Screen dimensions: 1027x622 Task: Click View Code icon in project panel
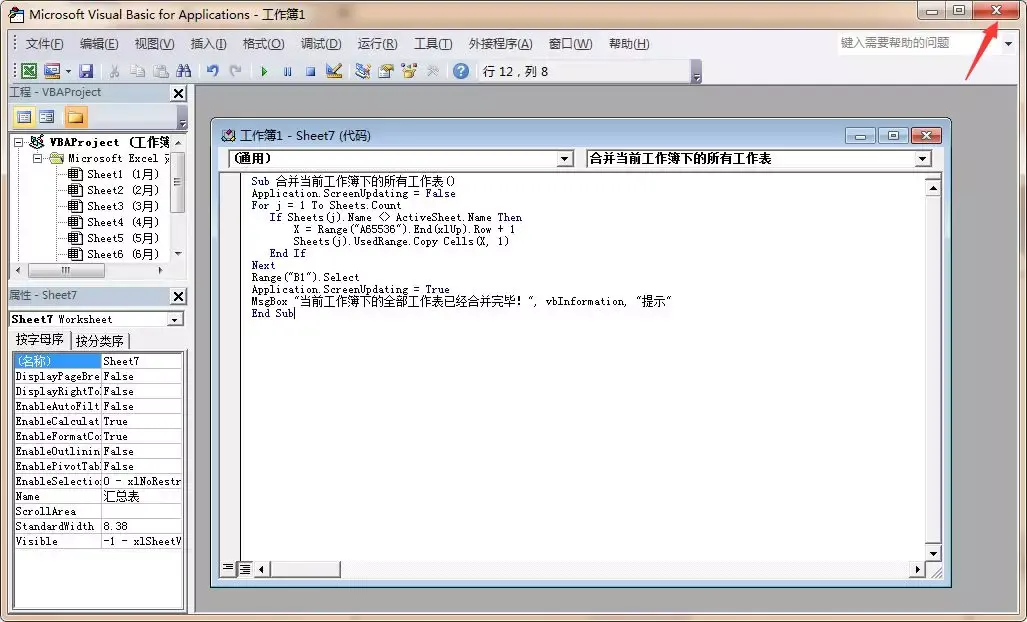(24, 117)
